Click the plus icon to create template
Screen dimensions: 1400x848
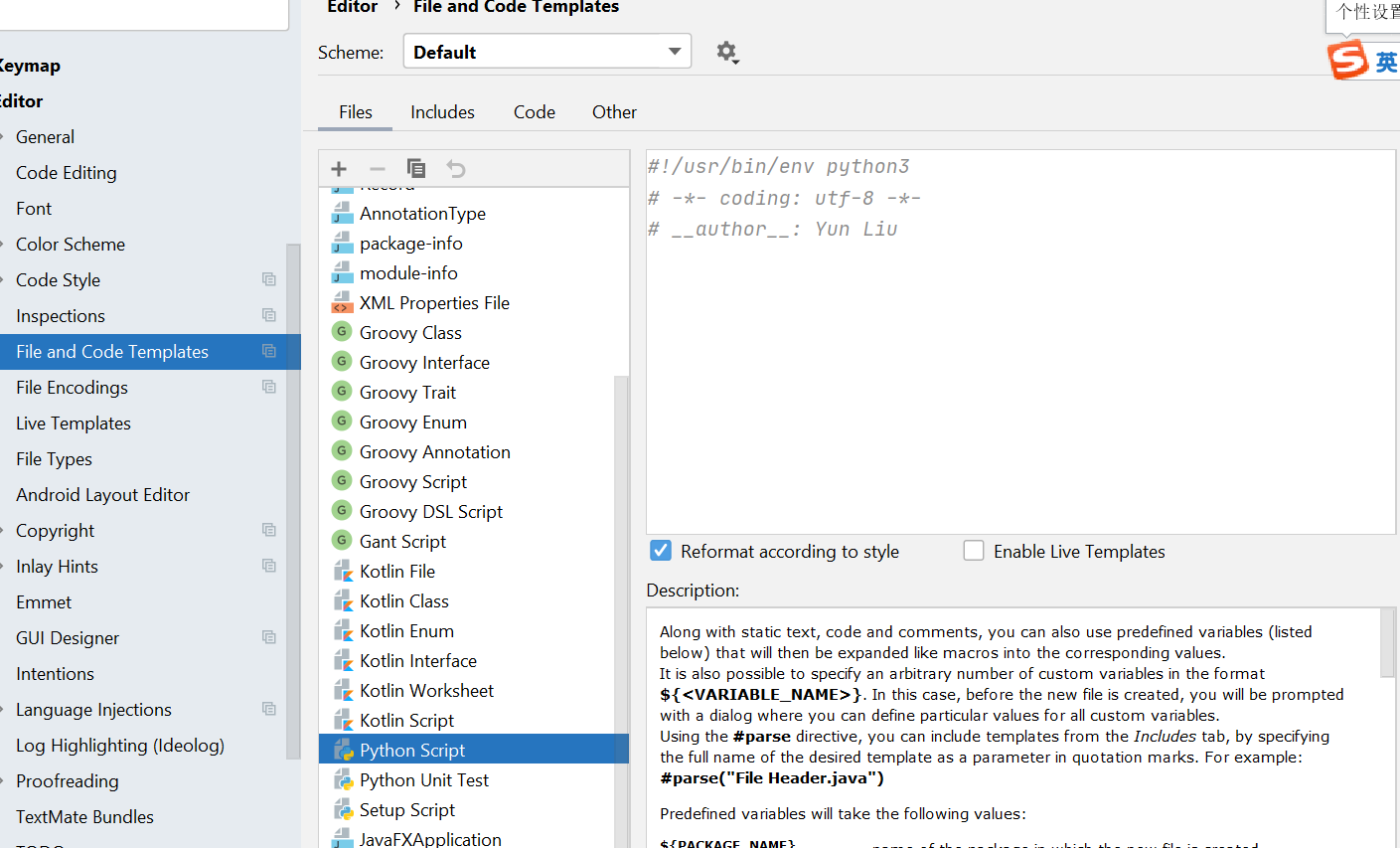click(x=339, y=169)
